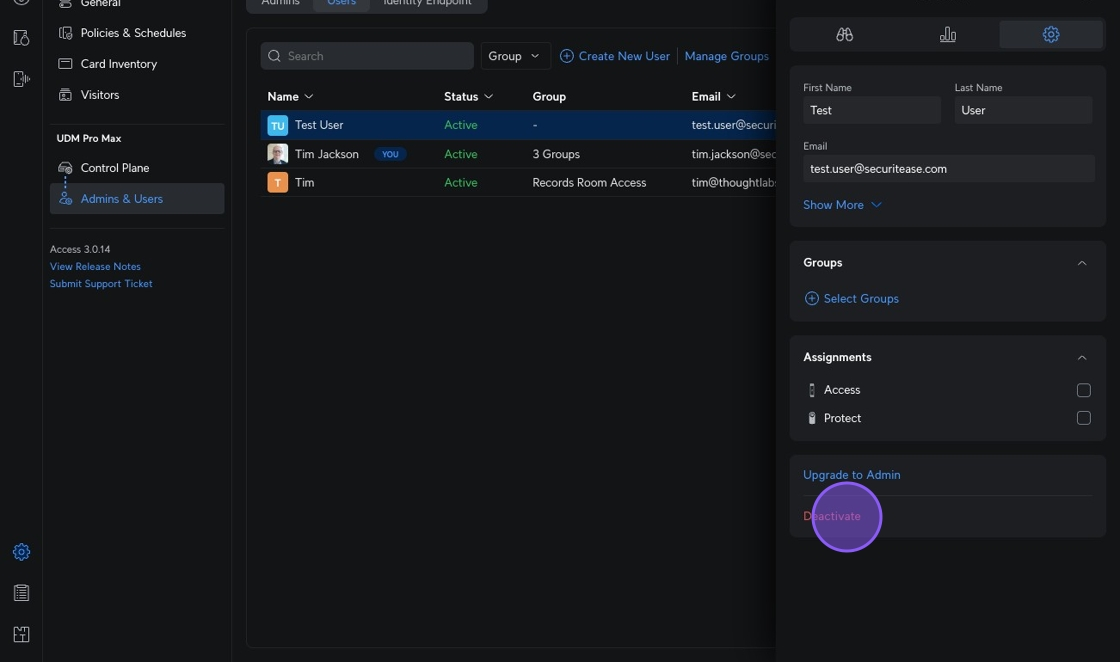Image resolution: width=1120 pixels, height=662 pixels.
Task: Enable the Protect assignment checkbox
Action: [x=1083, y=418]
